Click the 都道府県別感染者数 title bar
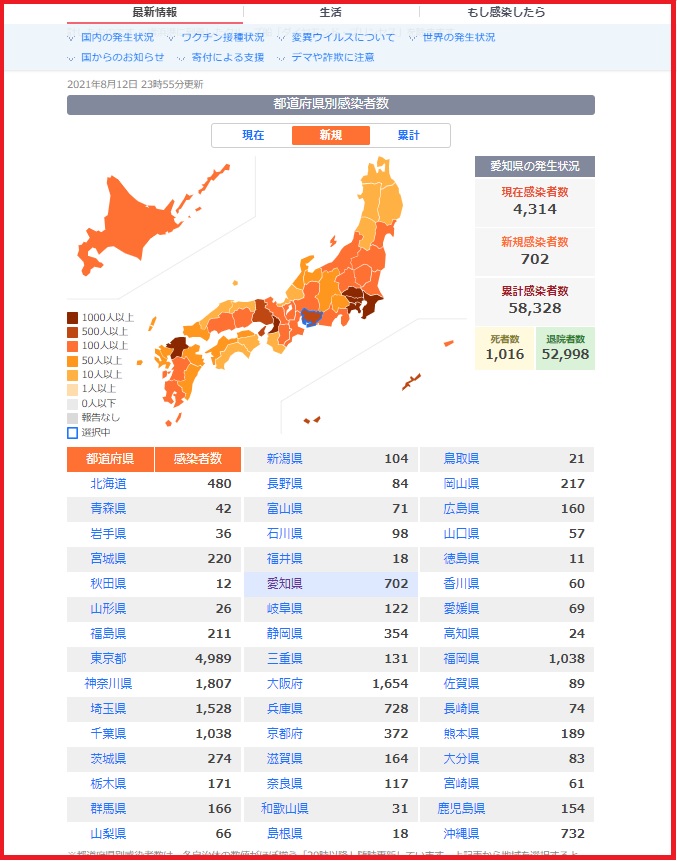 click(331, 104)
